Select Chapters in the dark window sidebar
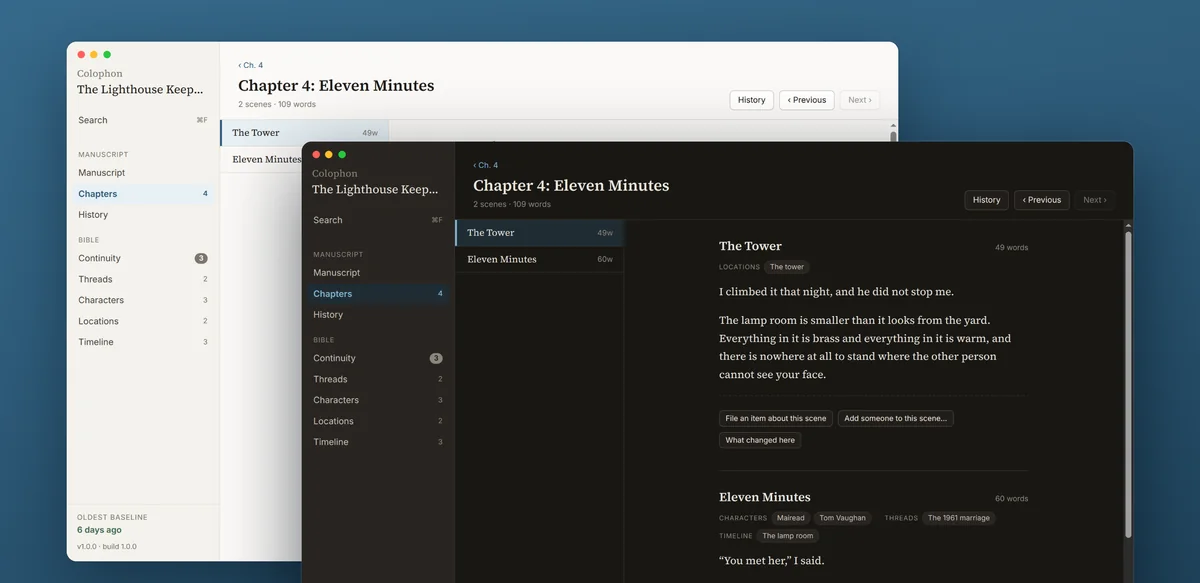This screenshot has width=1200, height=583. coord(378,294)
